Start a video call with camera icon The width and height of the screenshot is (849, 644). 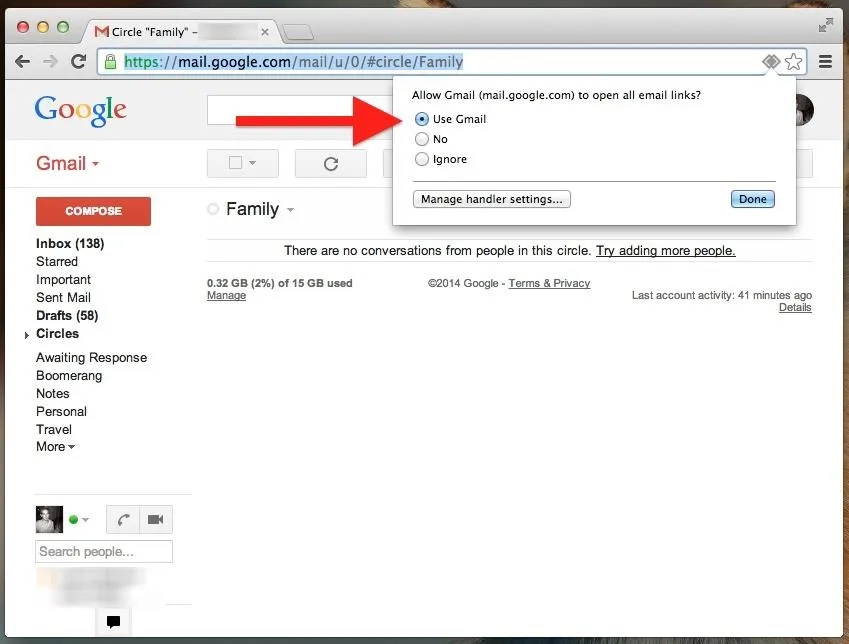coord(156,520)
